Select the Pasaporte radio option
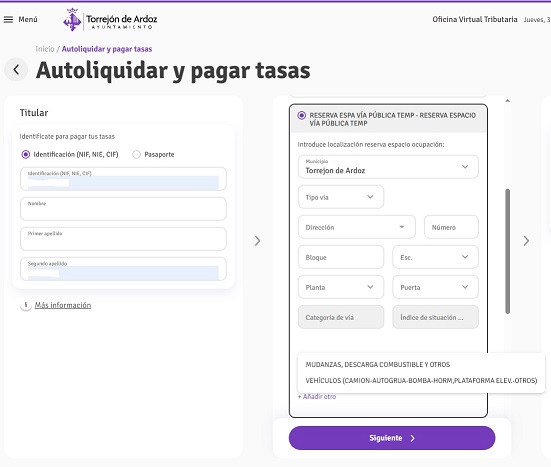Image resolution: width=551 pixels, height=467 pixels. pyautogui.click(x=136, y=155)
